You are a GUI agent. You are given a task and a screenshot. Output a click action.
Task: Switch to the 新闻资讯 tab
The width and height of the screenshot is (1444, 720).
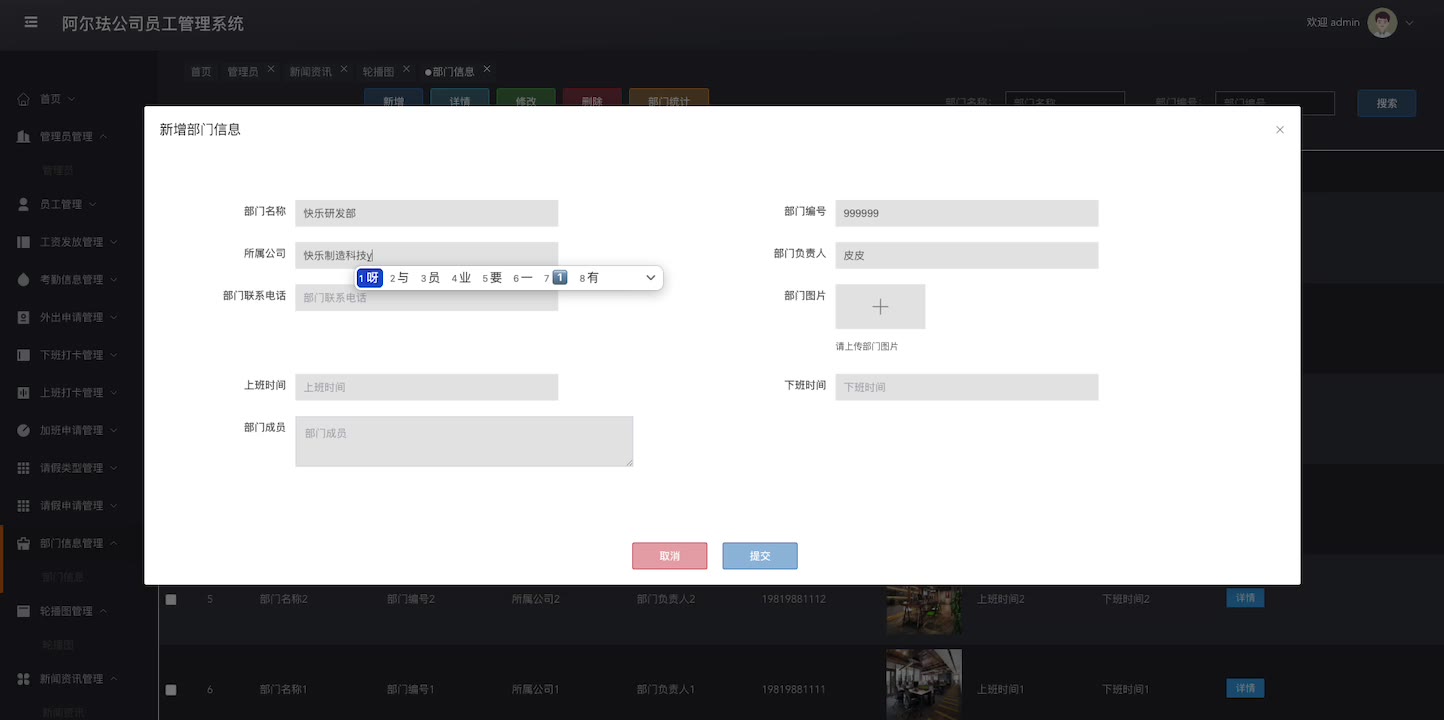[311, 72]
